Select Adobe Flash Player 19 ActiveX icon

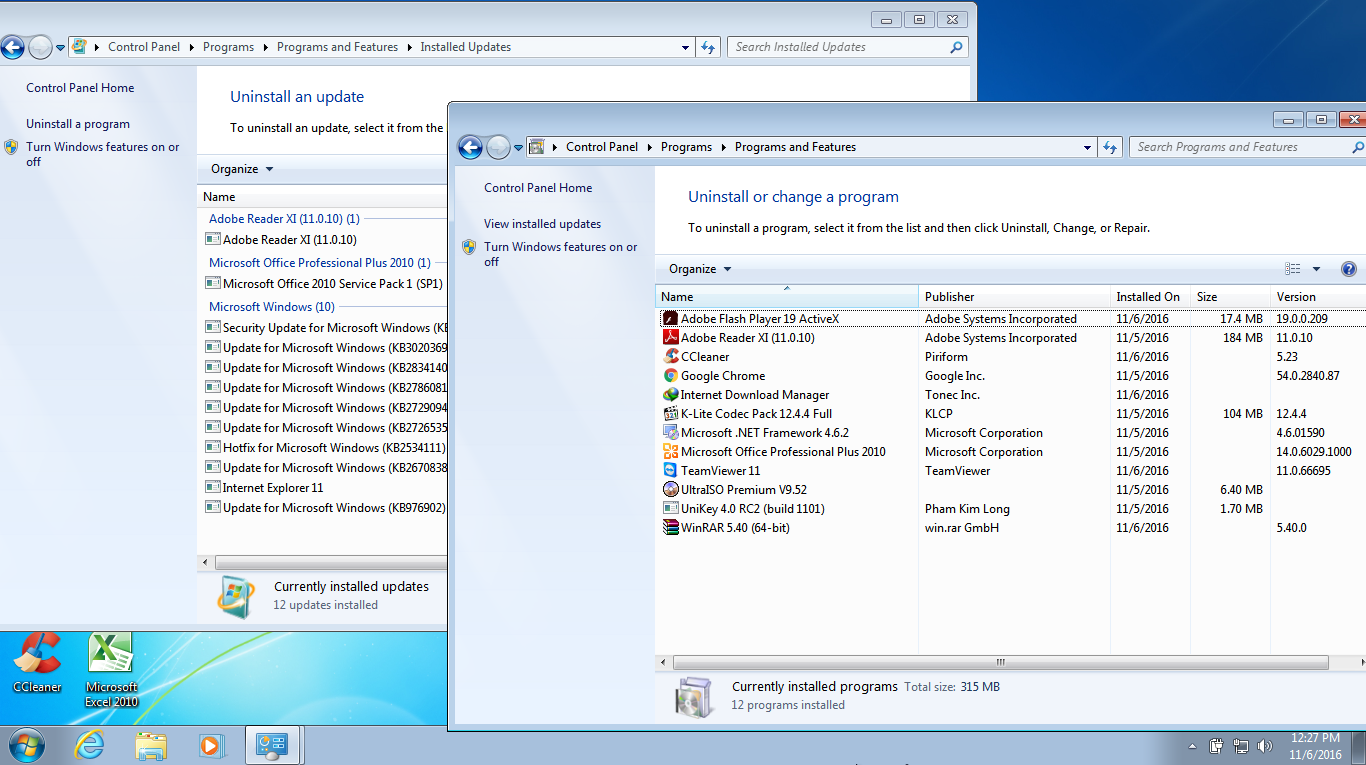(671, 319)
